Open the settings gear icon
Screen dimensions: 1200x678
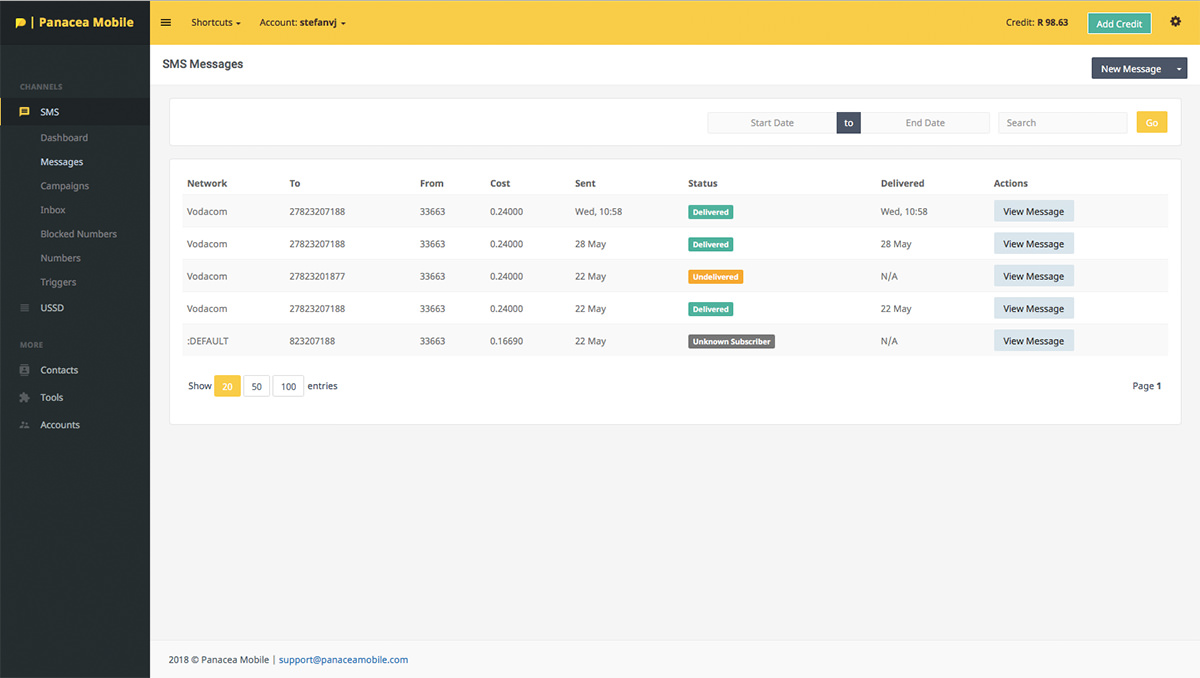click(x=1175, y=22)
